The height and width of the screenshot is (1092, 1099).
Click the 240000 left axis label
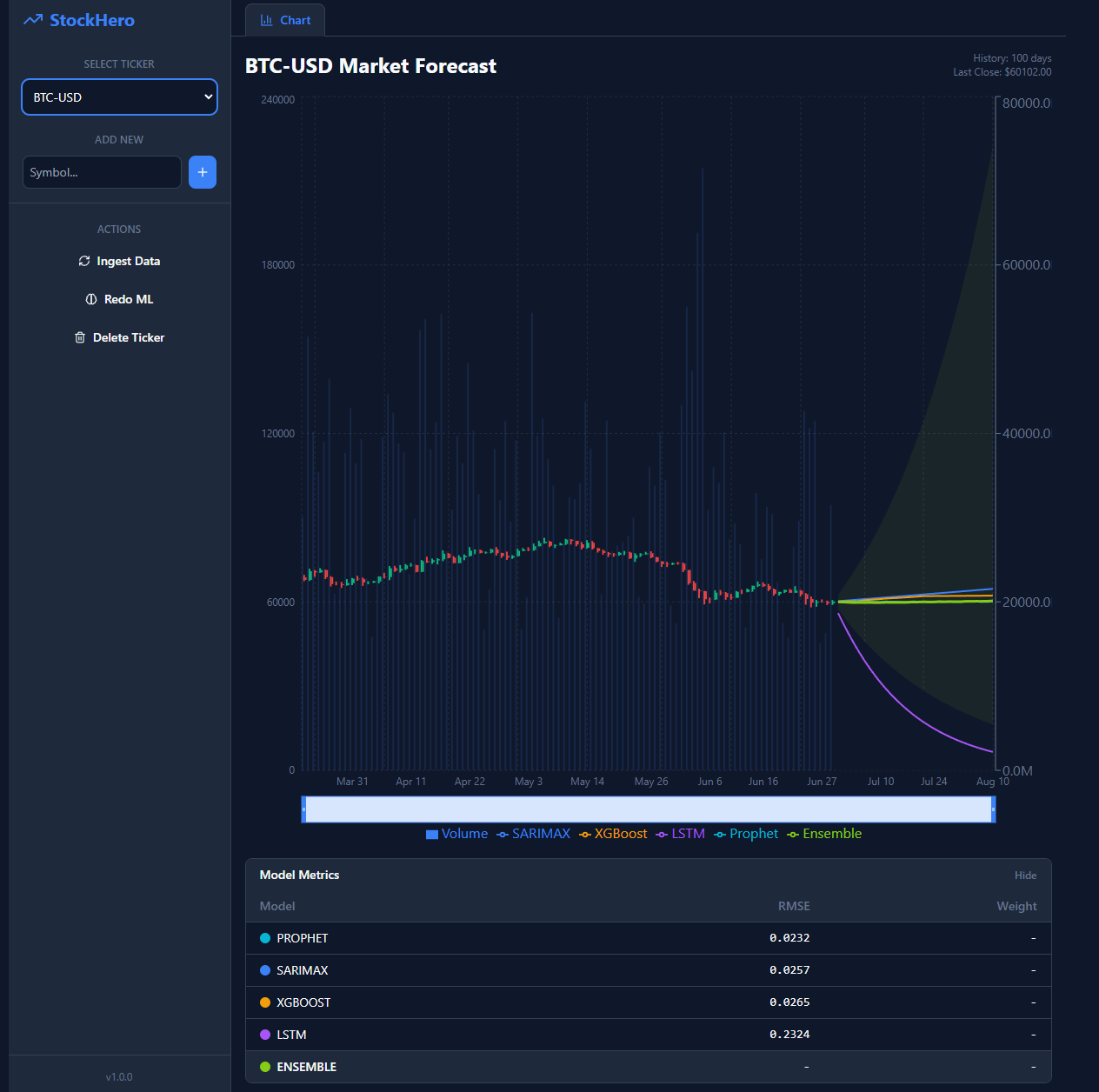[277, 100]
